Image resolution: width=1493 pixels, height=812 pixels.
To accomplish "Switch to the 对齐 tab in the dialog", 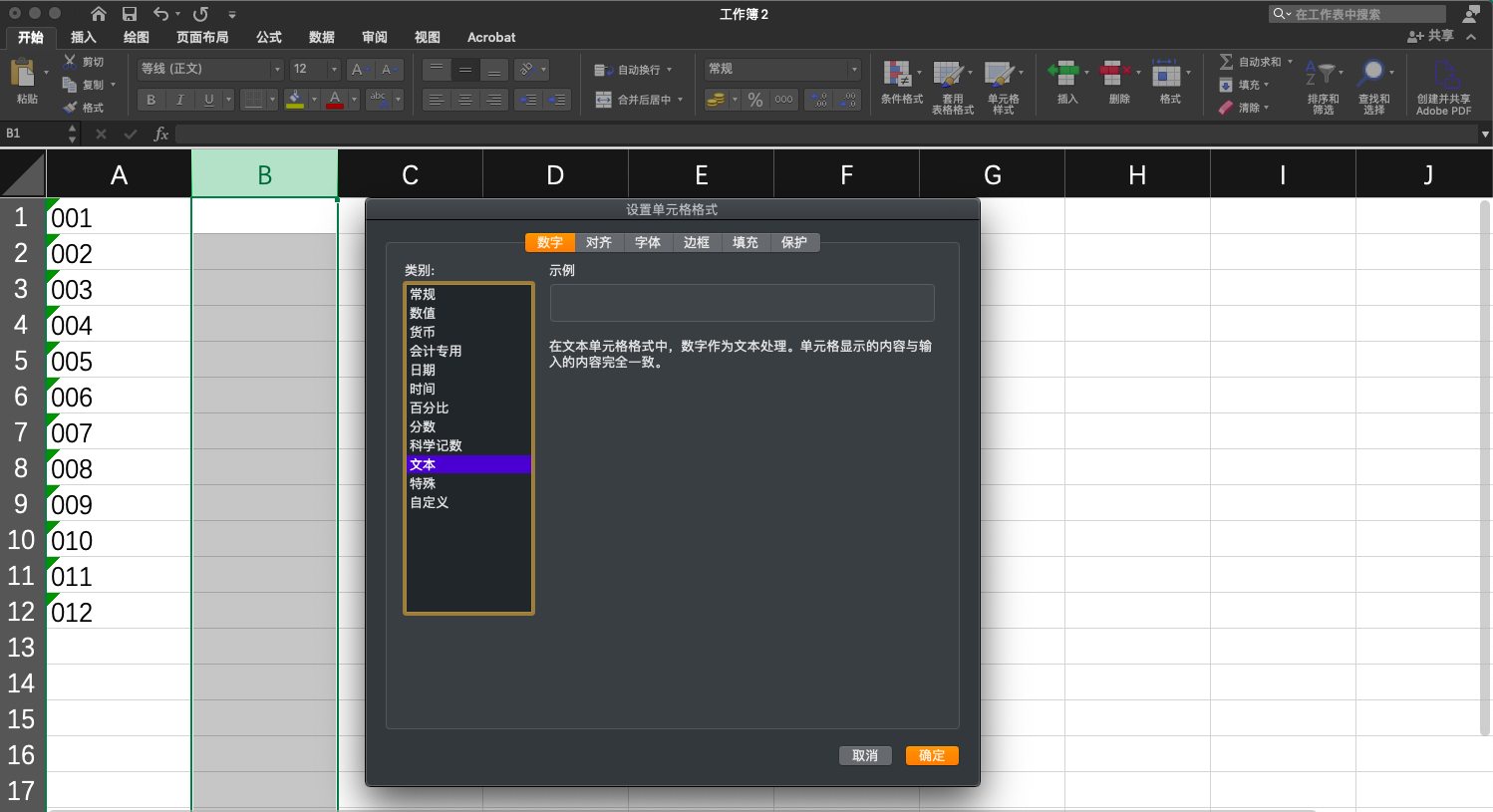I will pos(599,242).
